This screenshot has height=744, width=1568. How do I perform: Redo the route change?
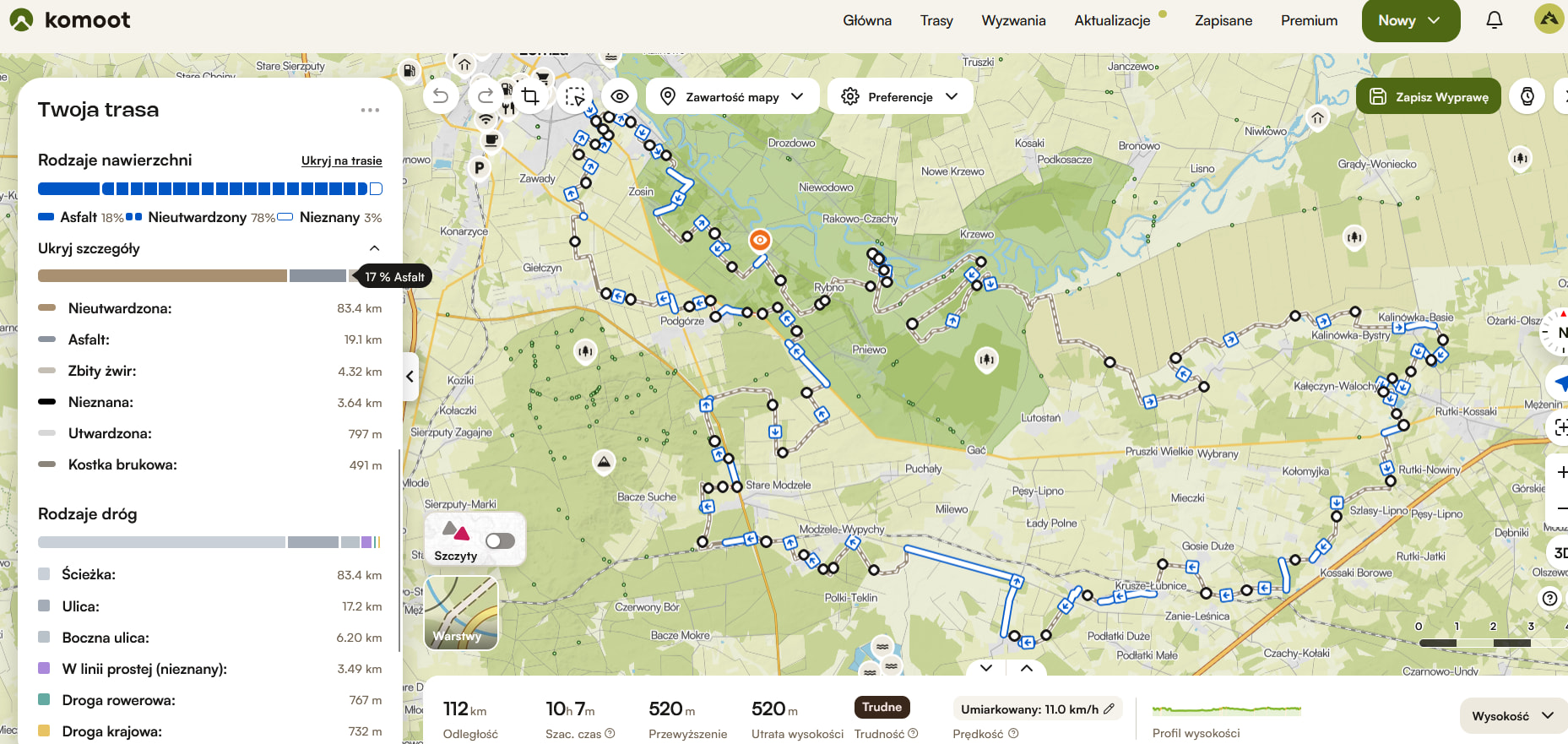485,96
